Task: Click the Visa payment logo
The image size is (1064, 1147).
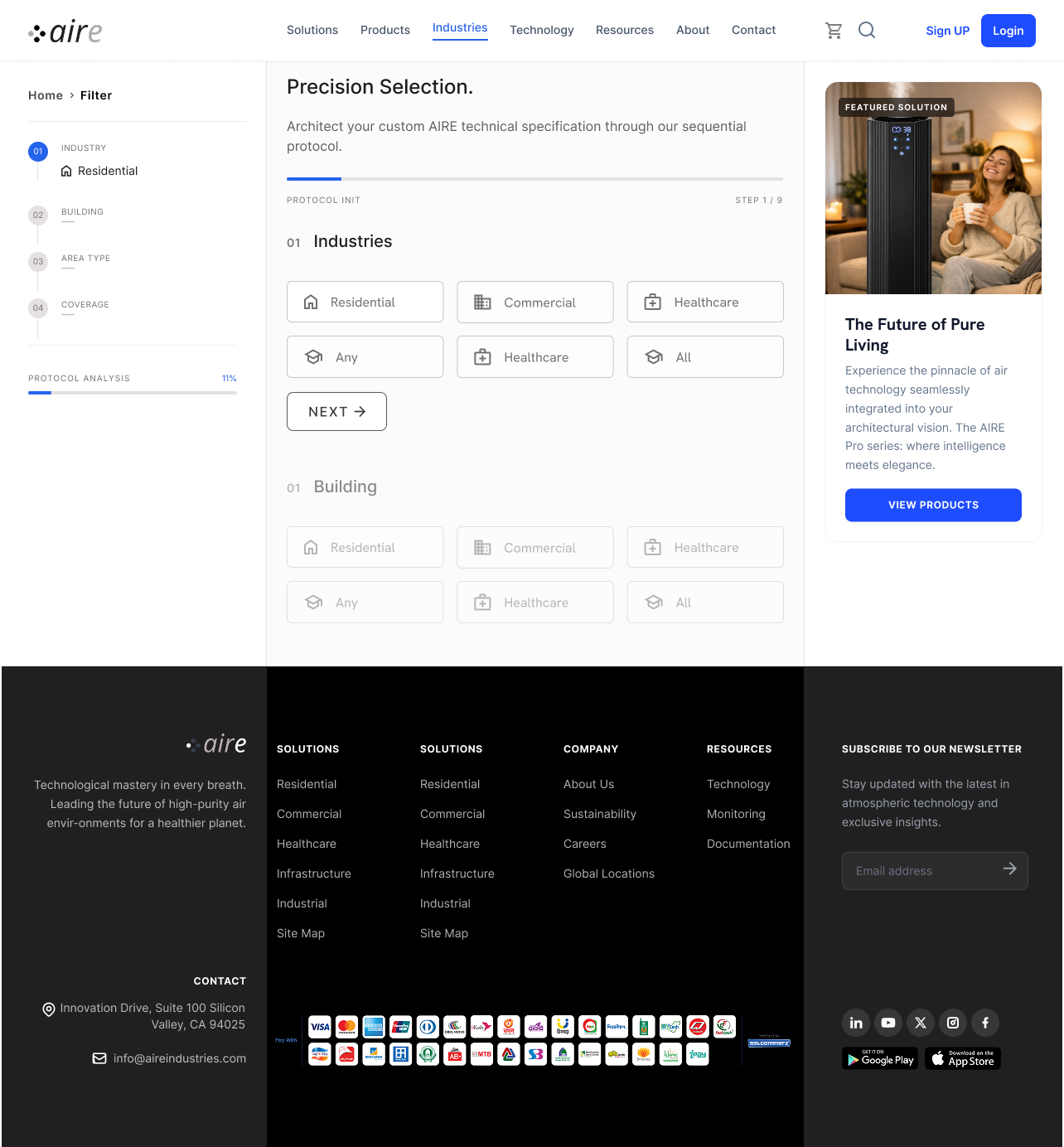Action: [320, 1026]
